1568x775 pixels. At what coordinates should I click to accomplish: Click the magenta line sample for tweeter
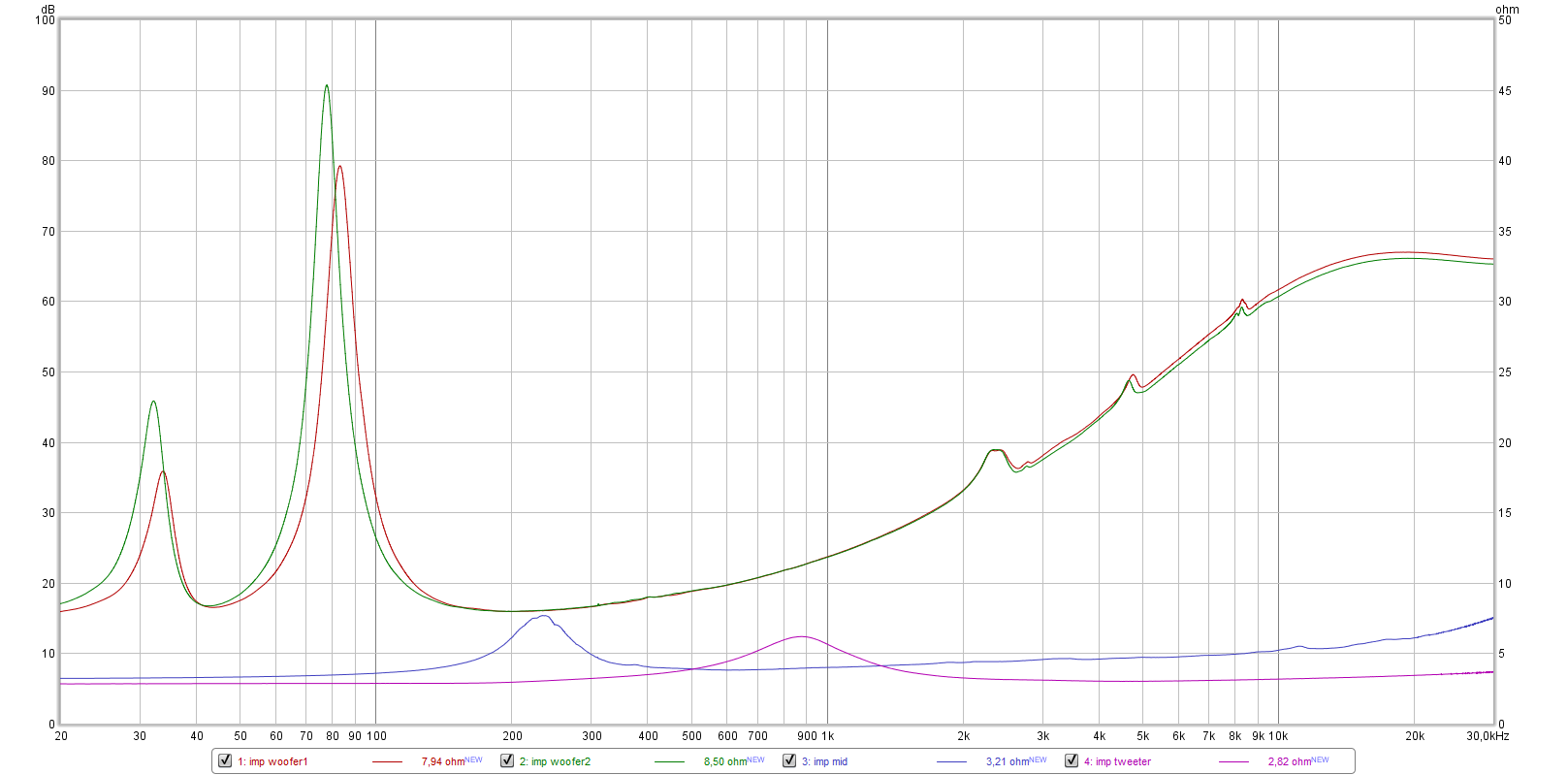click(1233, 762)
